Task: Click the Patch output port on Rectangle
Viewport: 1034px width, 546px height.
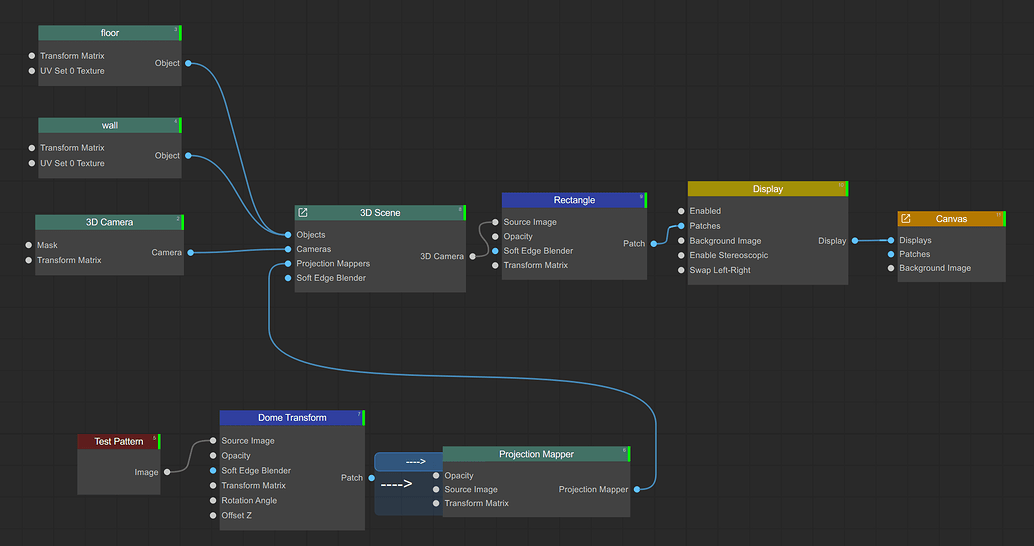Action: 654,244
